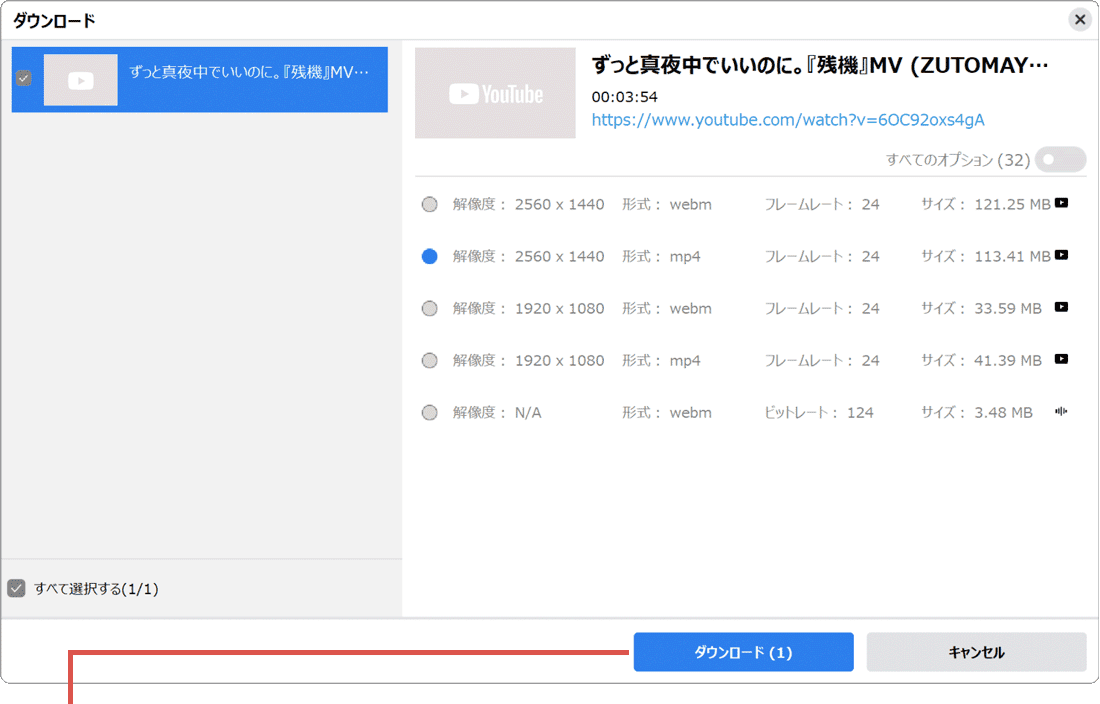Click the YouTube logo in the preview thumbnail
Screen dimensions: 1100x704
pos(494,92)
